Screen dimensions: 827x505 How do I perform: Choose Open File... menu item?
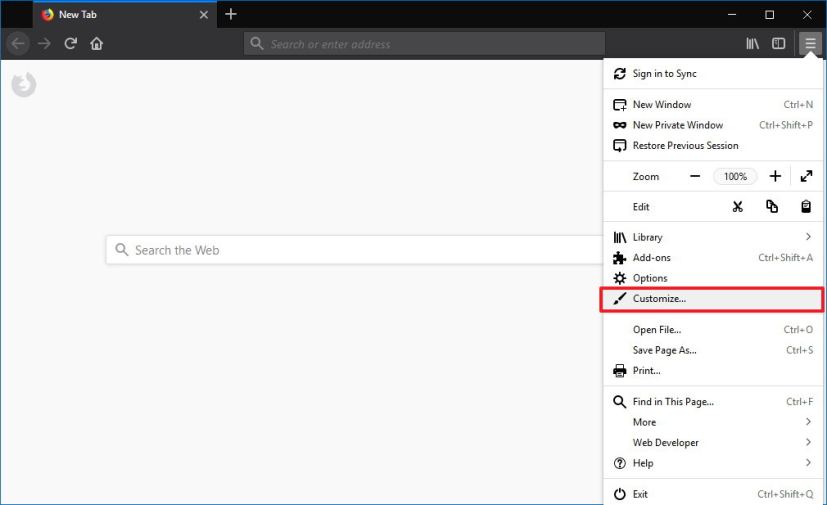[713, 330]
